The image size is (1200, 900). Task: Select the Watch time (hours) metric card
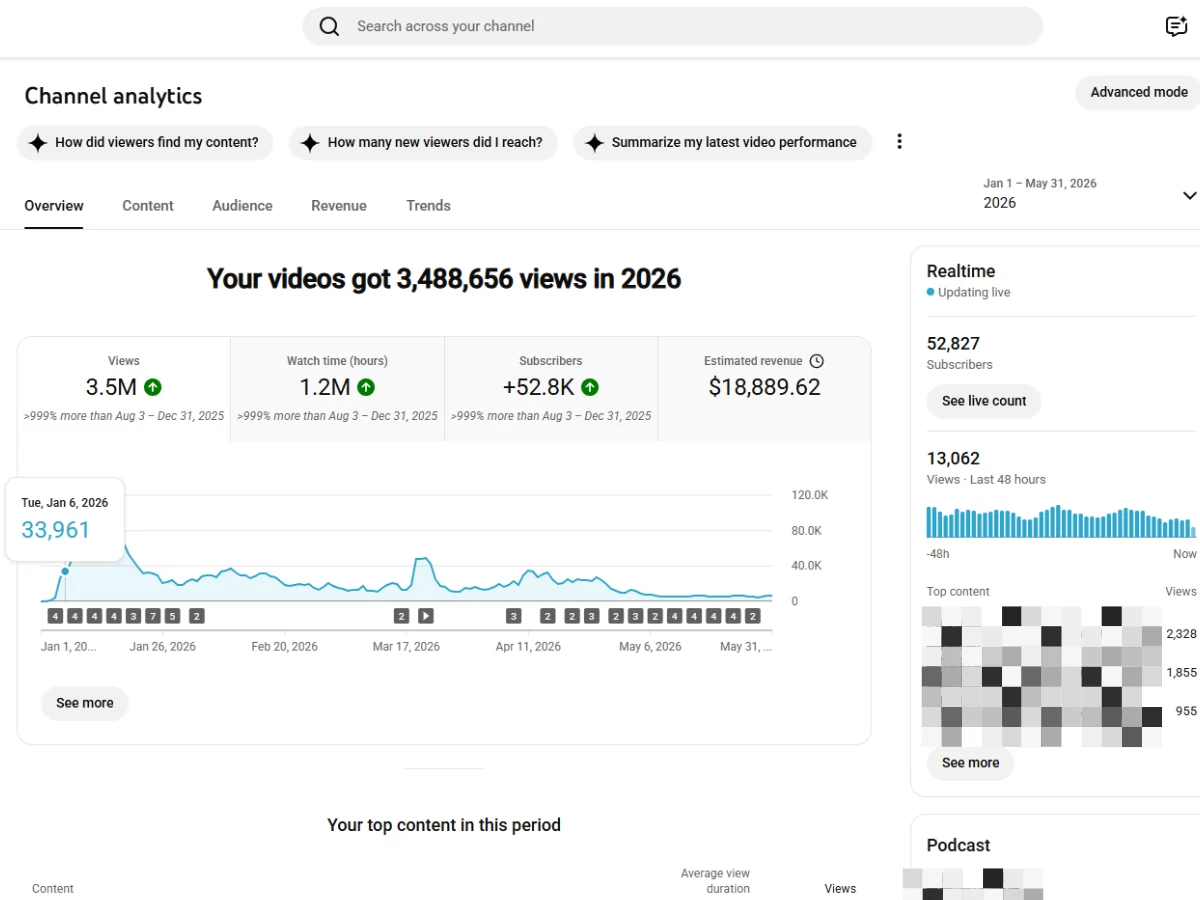337,389
